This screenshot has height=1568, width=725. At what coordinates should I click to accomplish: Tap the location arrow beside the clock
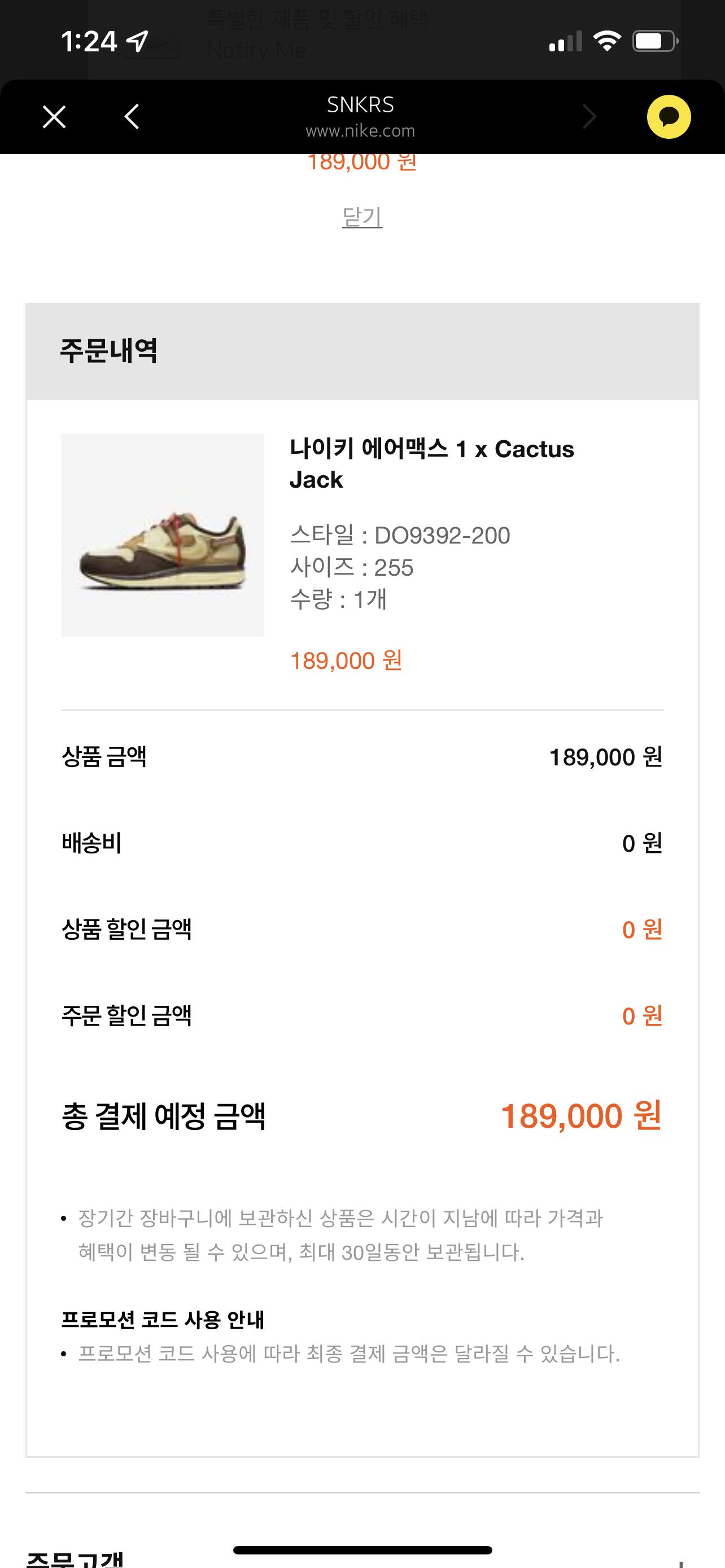point(138,41)
